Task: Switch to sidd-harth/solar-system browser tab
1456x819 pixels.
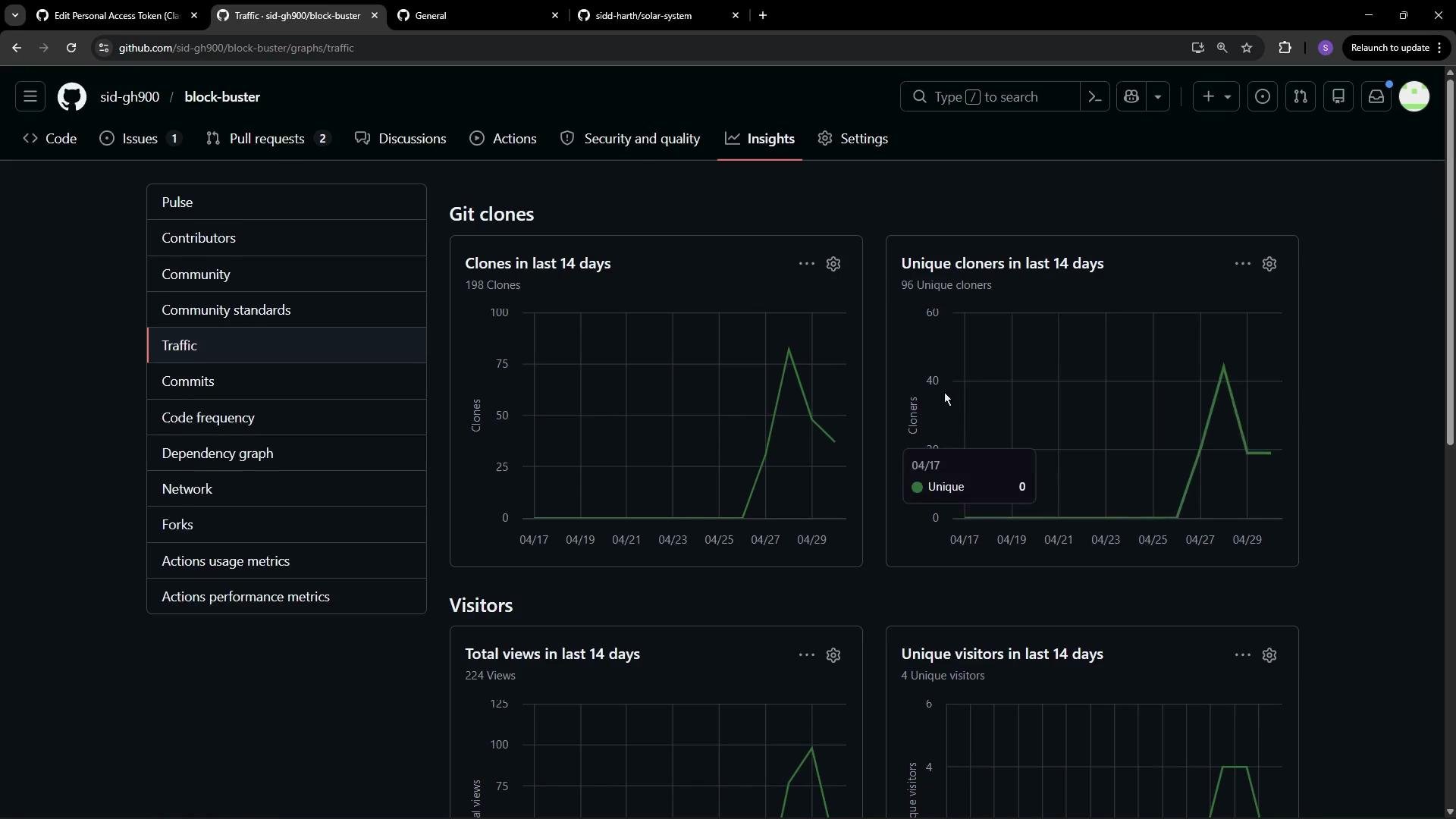Action: pos(658,15)
